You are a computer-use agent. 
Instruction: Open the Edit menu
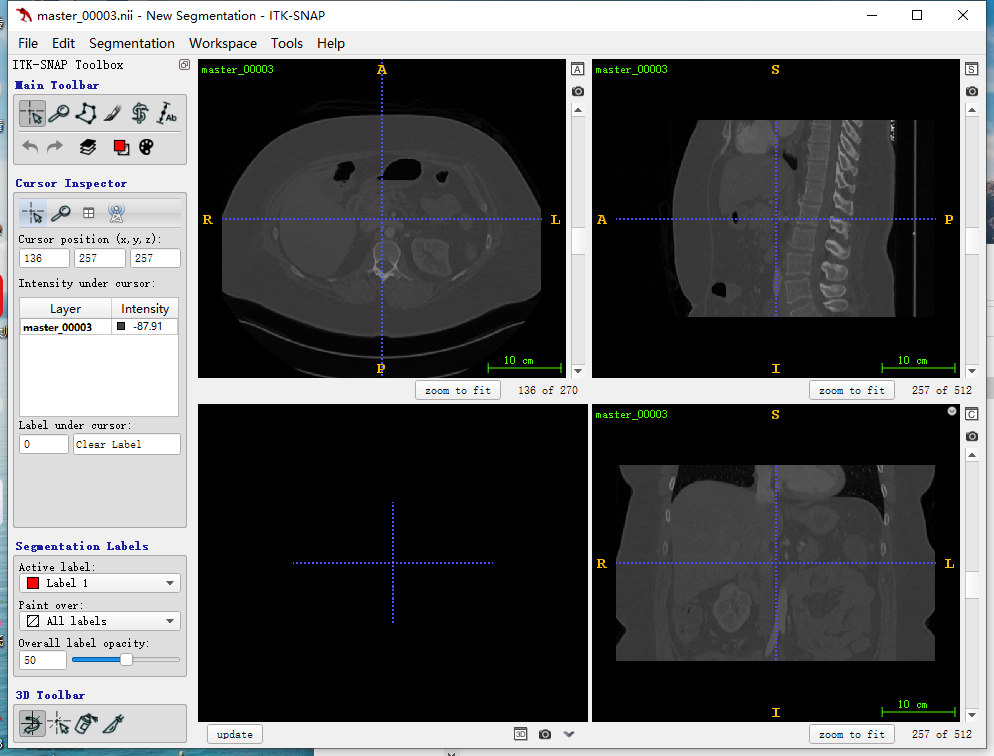63,43
